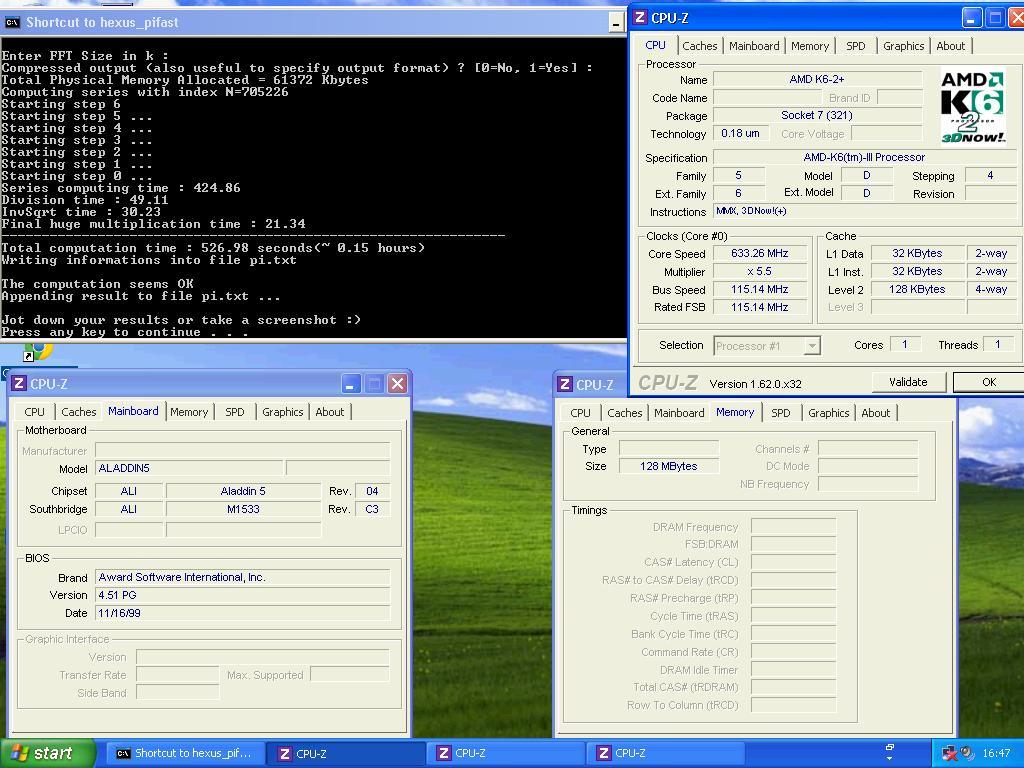This screenshot has width=1024, height=768.
Task: Click the Validate button
Action: 908,382
